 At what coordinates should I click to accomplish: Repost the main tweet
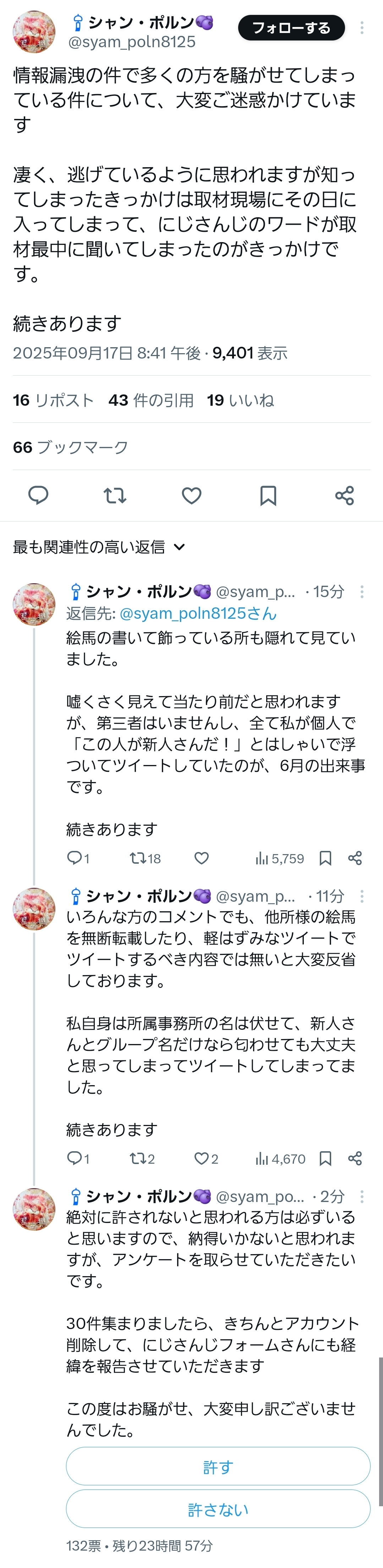coord(115,496)
